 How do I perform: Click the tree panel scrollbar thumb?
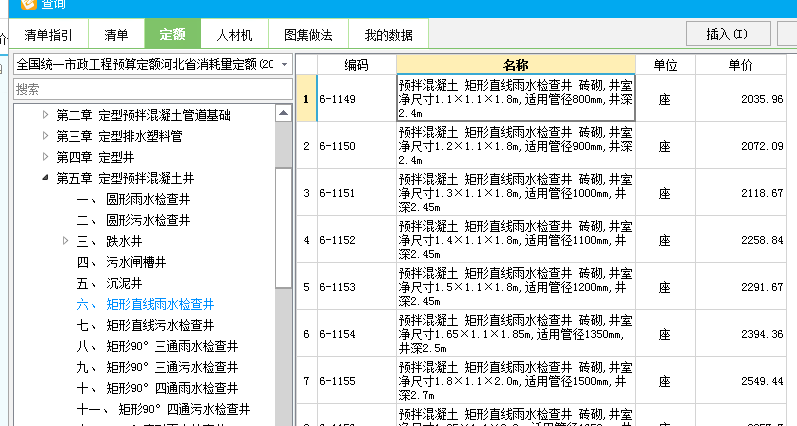click(x=284, y=227)
